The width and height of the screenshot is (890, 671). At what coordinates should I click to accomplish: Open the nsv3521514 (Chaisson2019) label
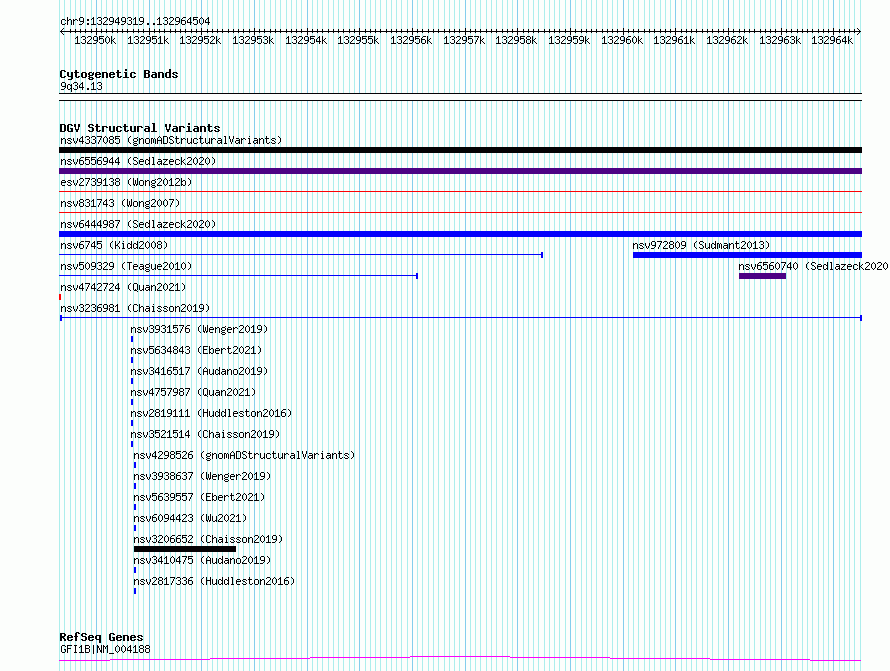[x=205, y=434]
